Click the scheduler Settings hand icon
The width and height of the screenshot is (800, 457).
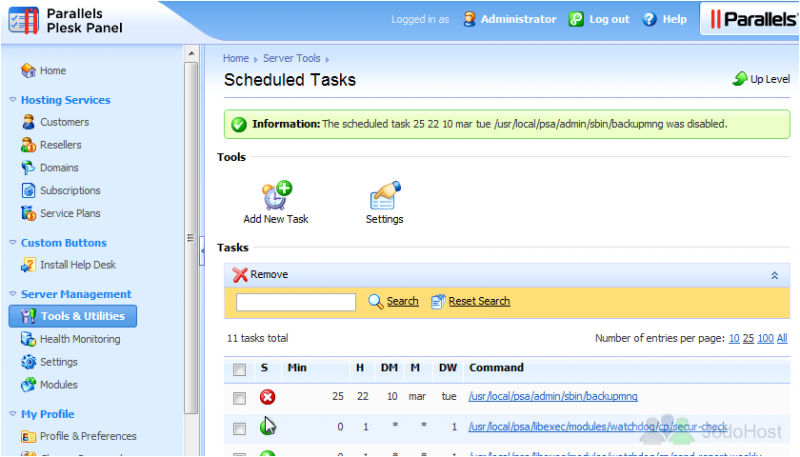click(385, 195)
